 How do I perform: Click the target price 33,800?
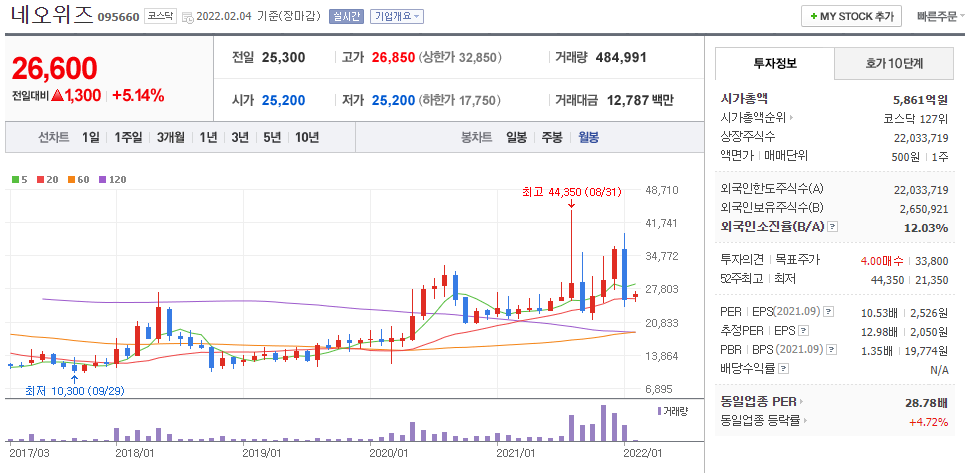click(x=932, y=261)
